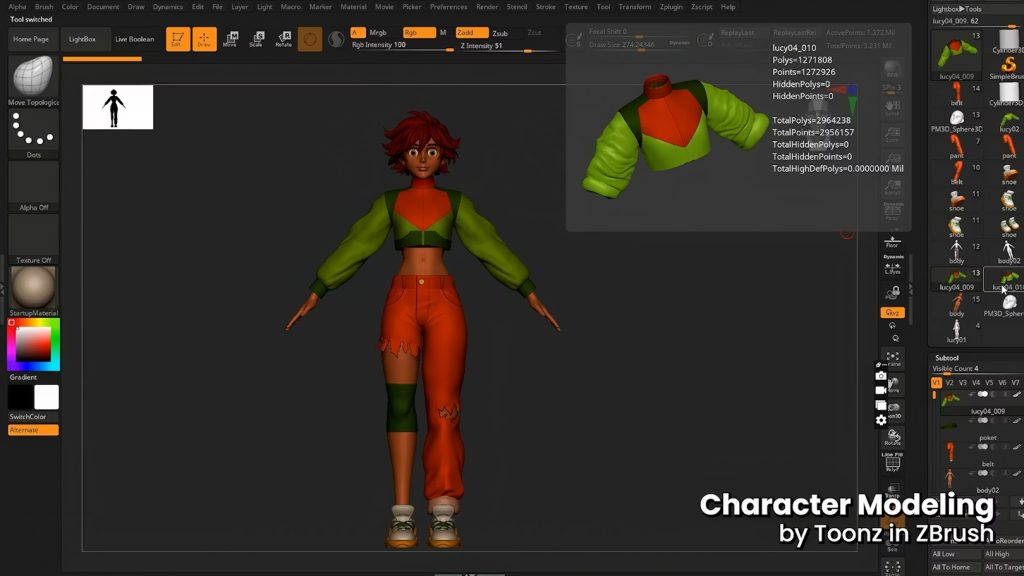Activate the Edit tool icon
1024x576 pixels.
coord(180,40)
